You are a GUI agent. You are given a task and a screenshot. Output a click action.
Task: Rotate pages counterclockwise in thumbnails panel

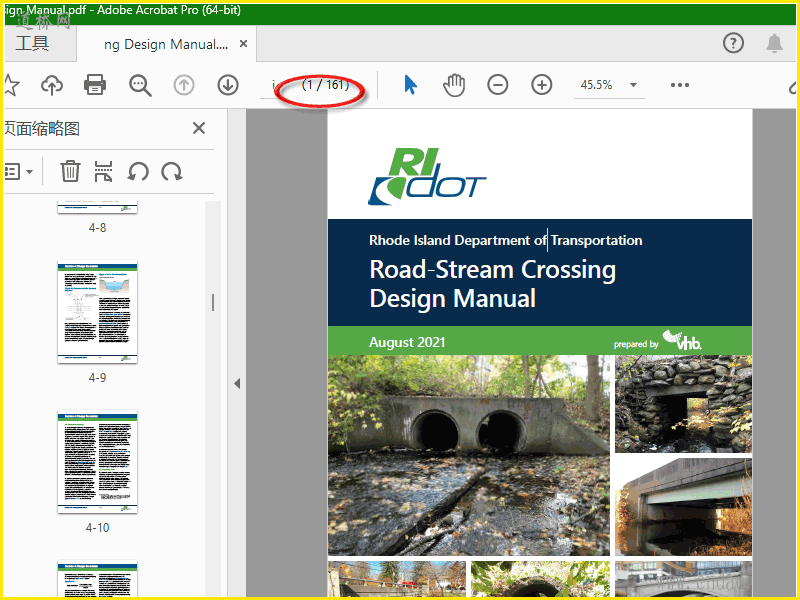coord(138,171)
